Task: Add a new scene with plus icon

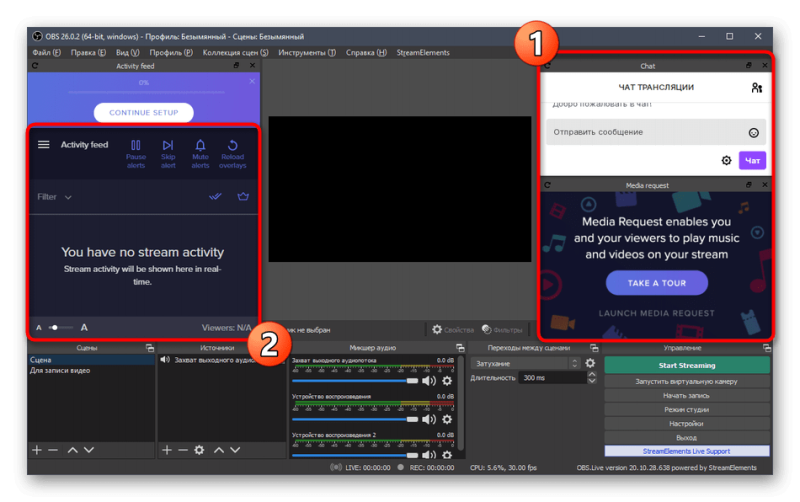Action: (x=37, y=450)
